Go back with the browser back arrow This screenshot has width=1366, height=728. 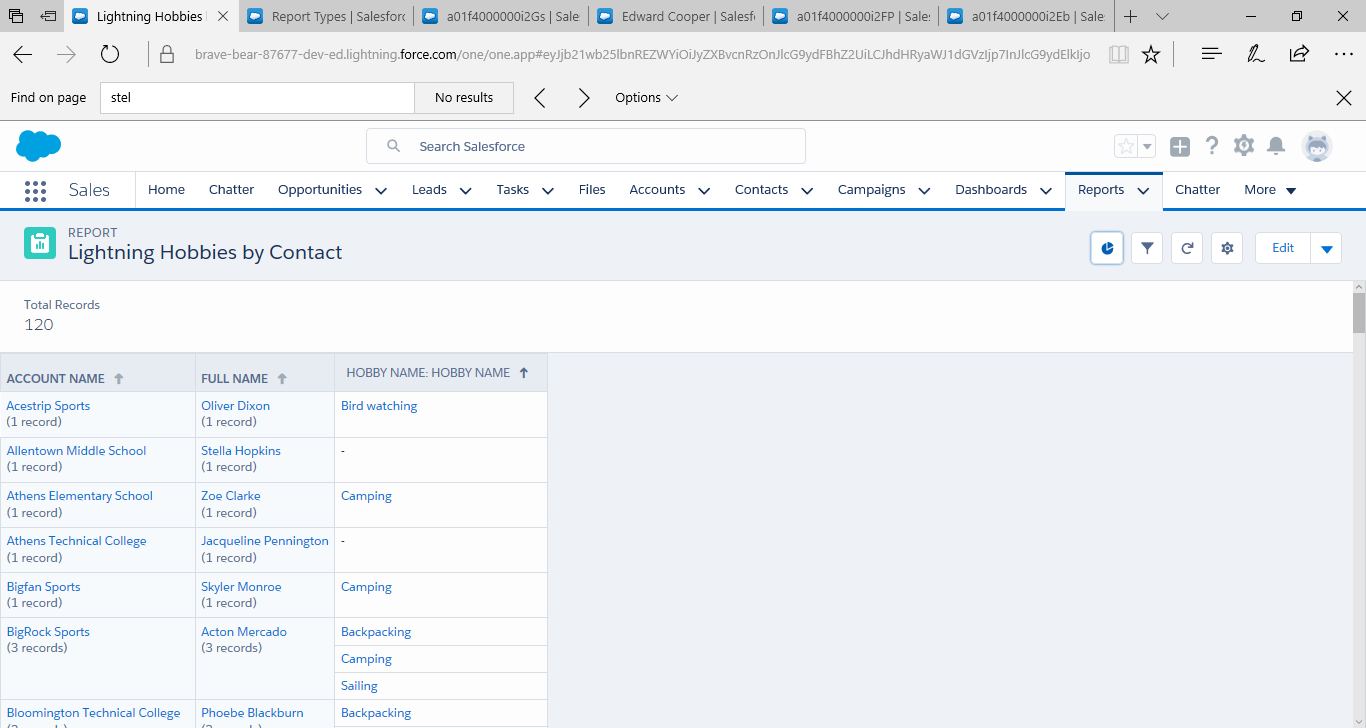22,55
